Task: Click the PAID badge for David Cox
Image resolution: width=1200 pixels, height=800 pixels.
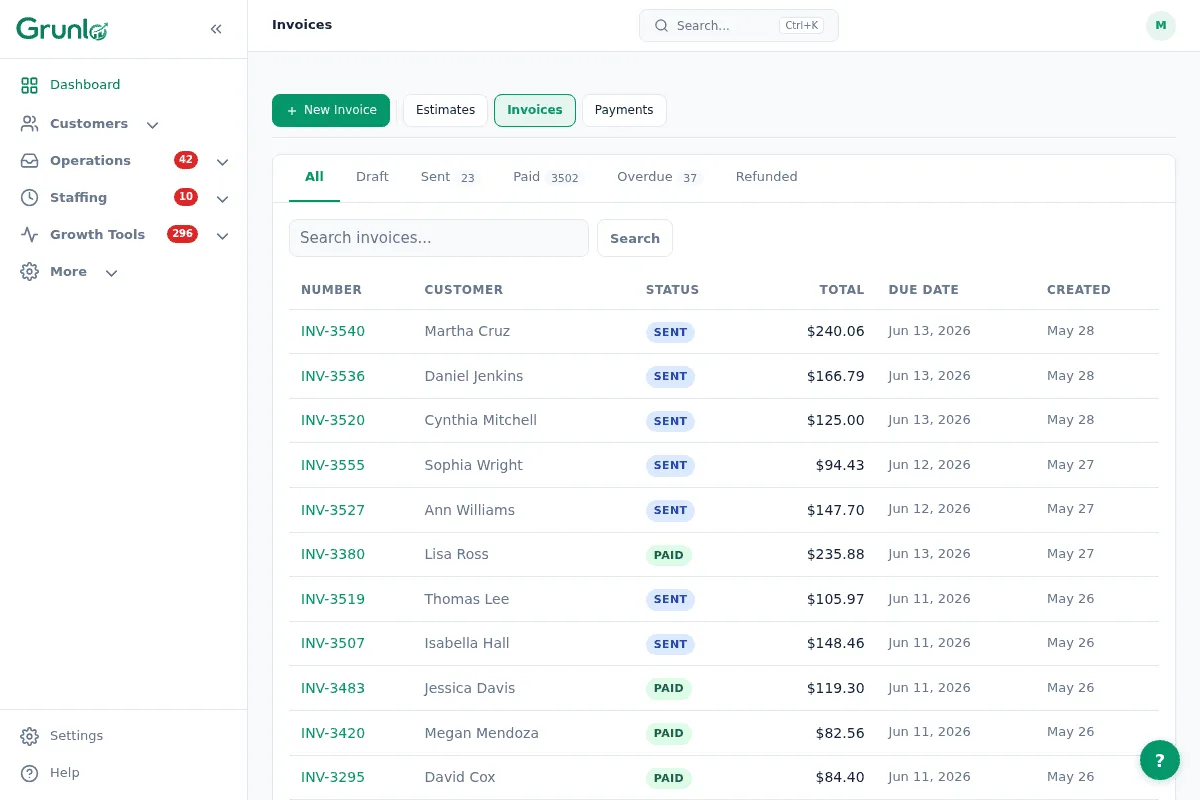Action: pyautogui.click(x=669, y=778)
